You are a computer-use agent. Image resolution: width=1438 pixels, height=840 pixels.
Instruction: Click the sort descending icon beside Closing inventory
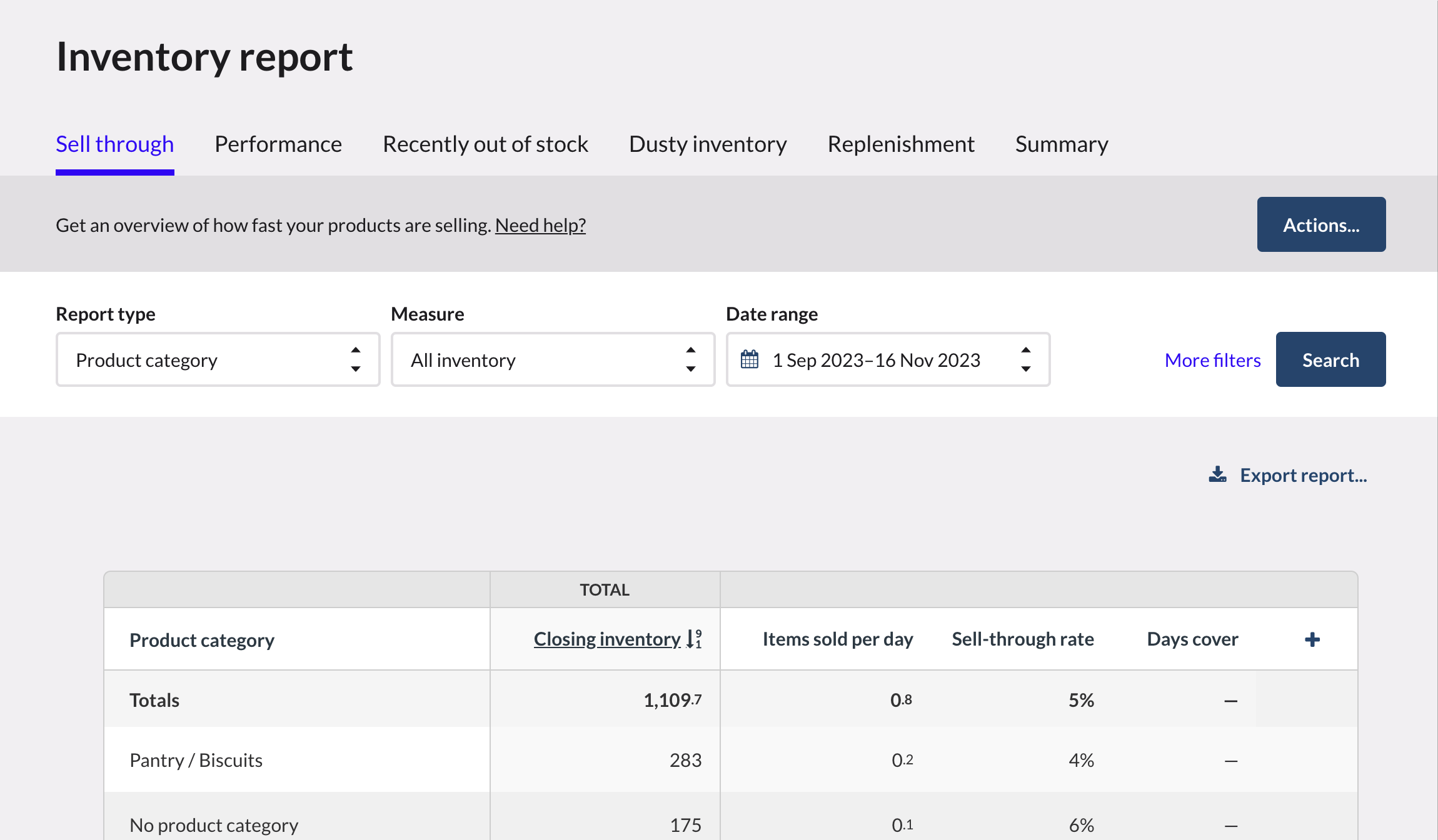[x=694, y=639]
